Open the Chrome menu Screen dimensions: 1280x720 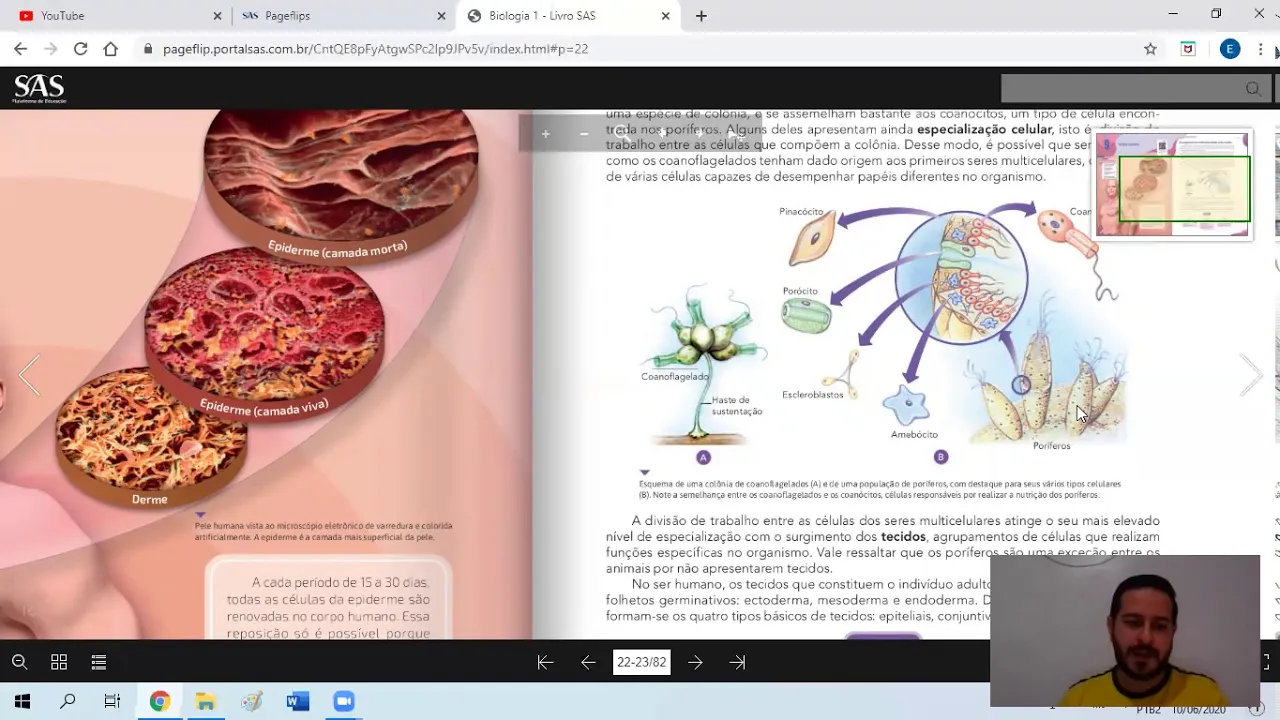point(1260,49)
